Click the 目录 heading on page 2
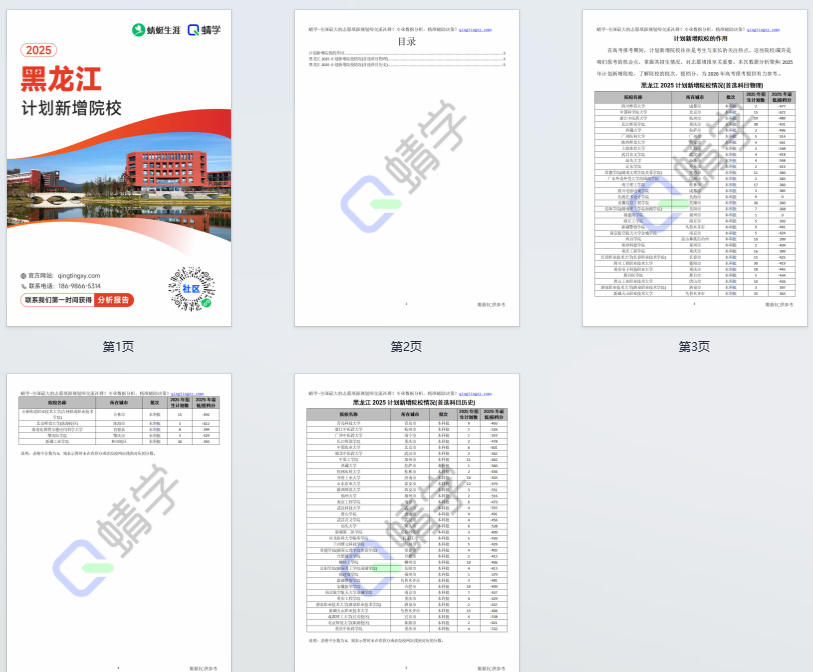The width and height of the screenshot is (813, 672). (408, 41)
